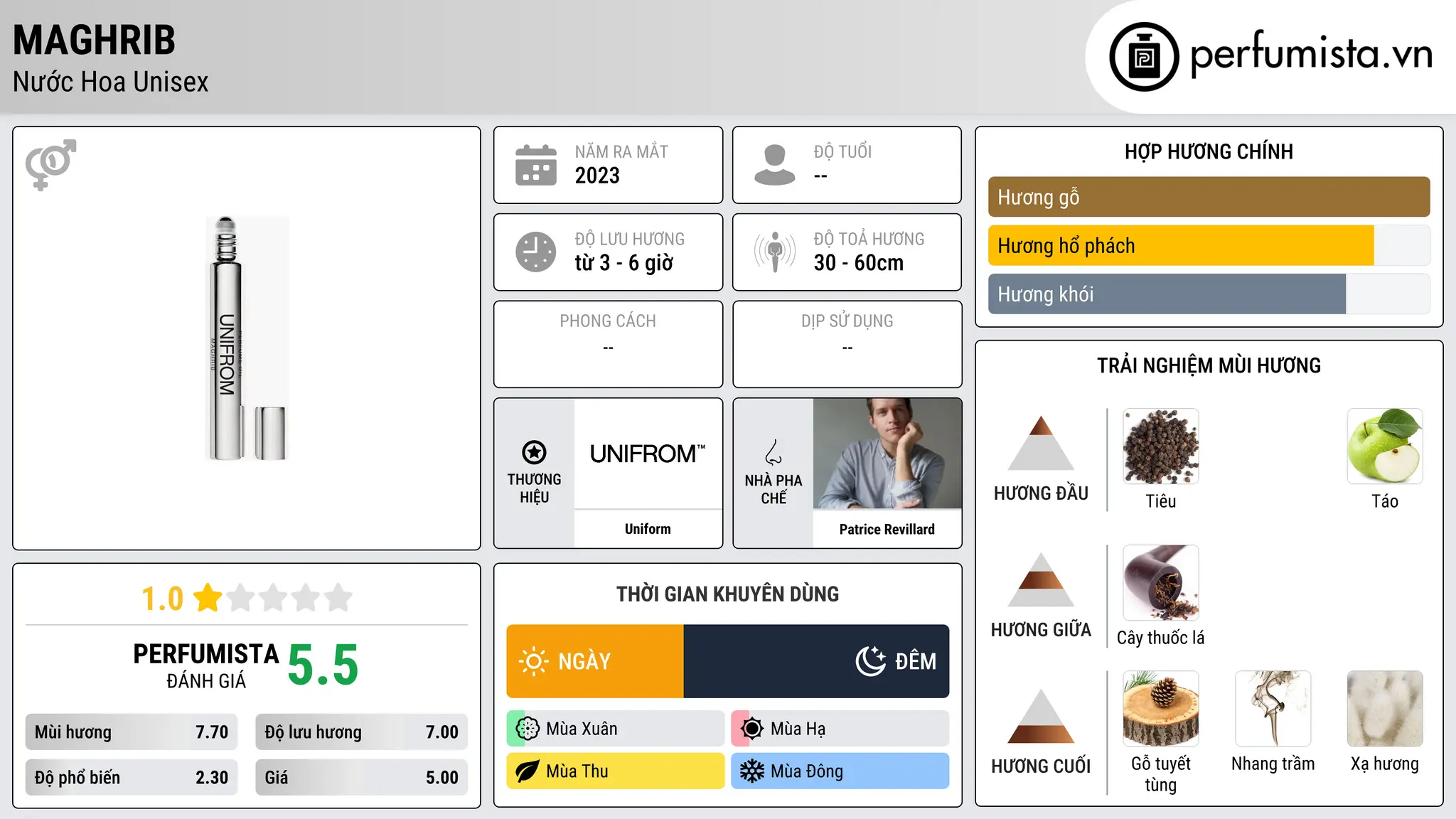Click the HƯƠNG ĐẦU label
The width and height of the screenshot is (1456, 819).
(1041, 493)
